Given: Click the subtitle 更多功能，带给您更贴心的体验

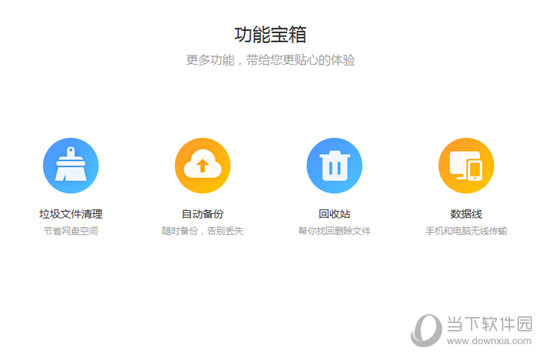Looking at the screenshot, I should tap(270, 60).
